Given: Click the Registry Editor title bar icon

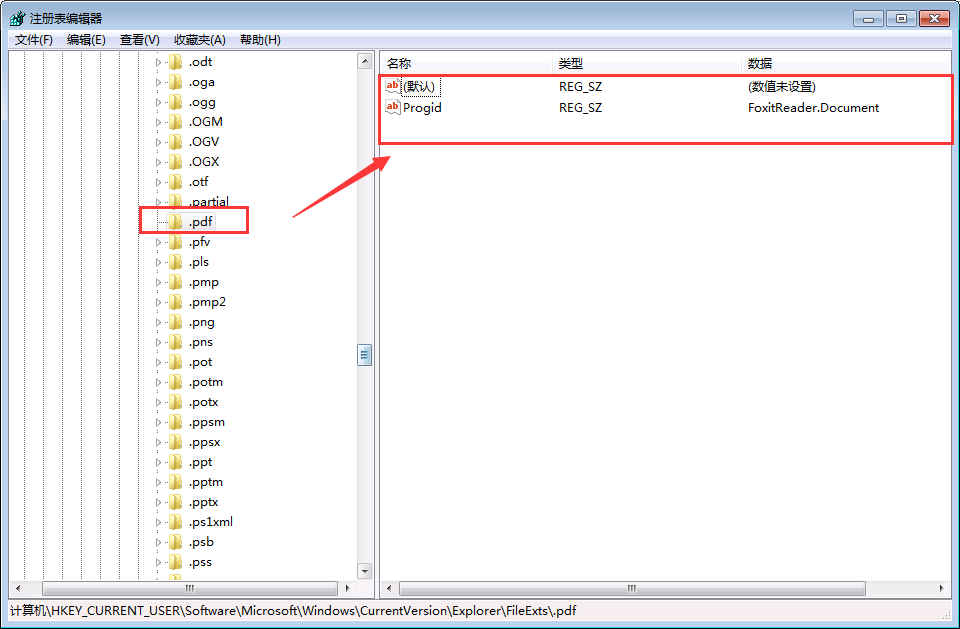Looking at the screenshot, I should (17, 18).
